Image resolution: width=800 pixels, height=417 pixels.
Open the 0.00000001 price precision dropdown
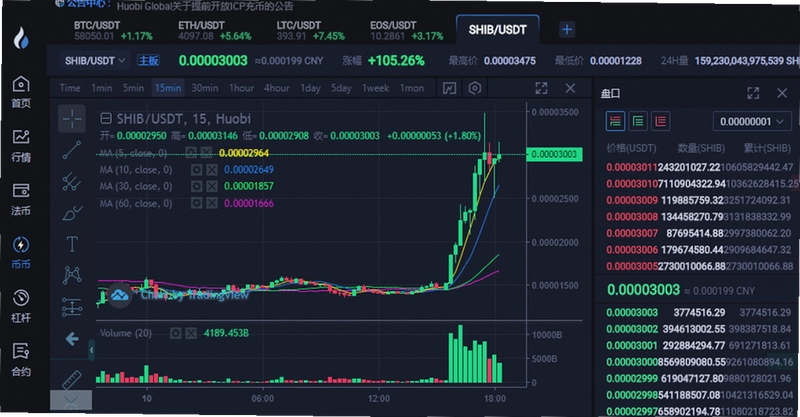752,121
